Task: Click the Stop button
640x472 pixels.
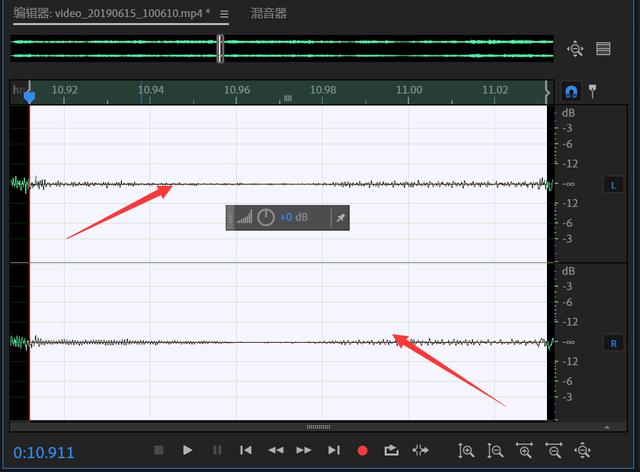Action: click(x=159, y=450)
